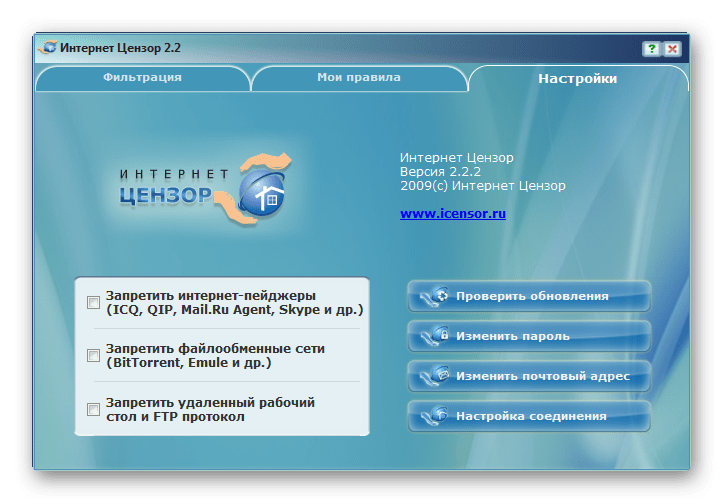724x504 pixels.
Task: Visit the www.icensor.ru link
Action: tap(452, 214)
